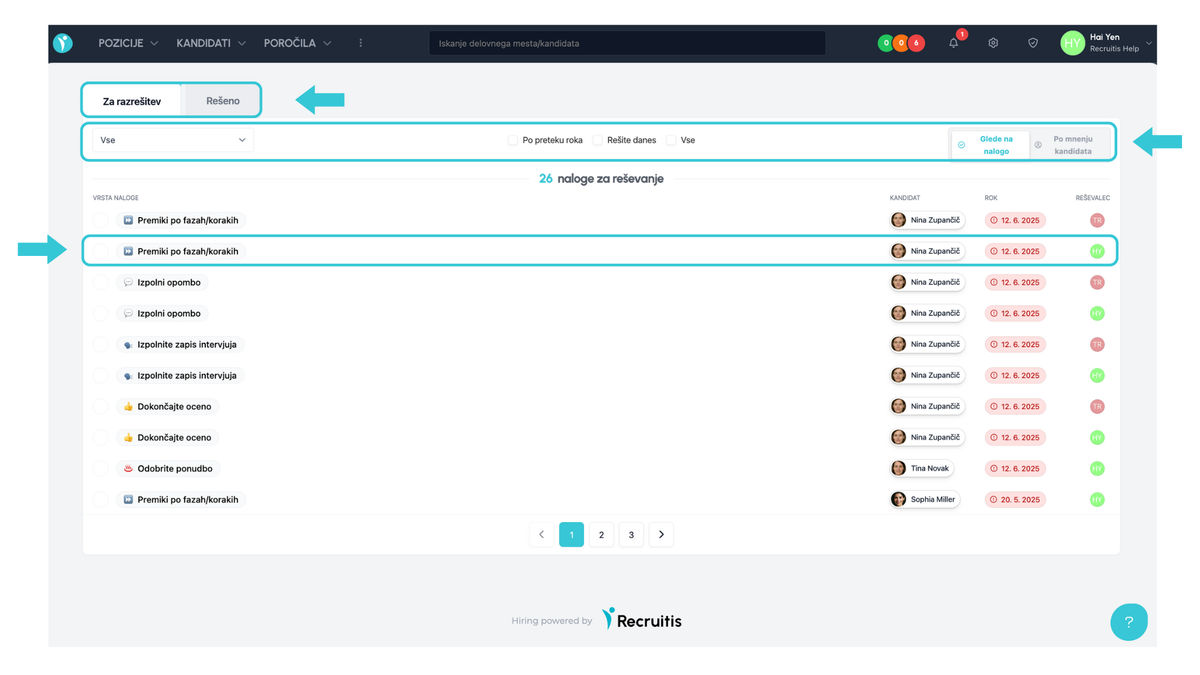Click the HY user avatar in the navbar
Screen dimensions: 1200x675
point(1072,43)
